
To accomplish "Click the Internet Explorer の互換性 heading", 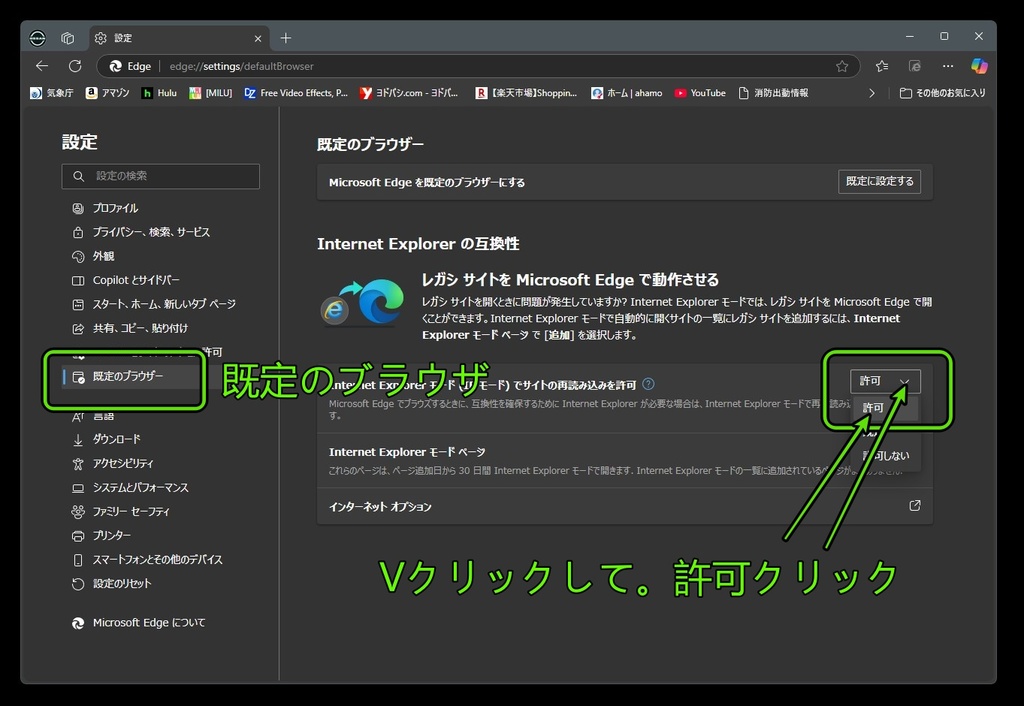I will [418, 244].
